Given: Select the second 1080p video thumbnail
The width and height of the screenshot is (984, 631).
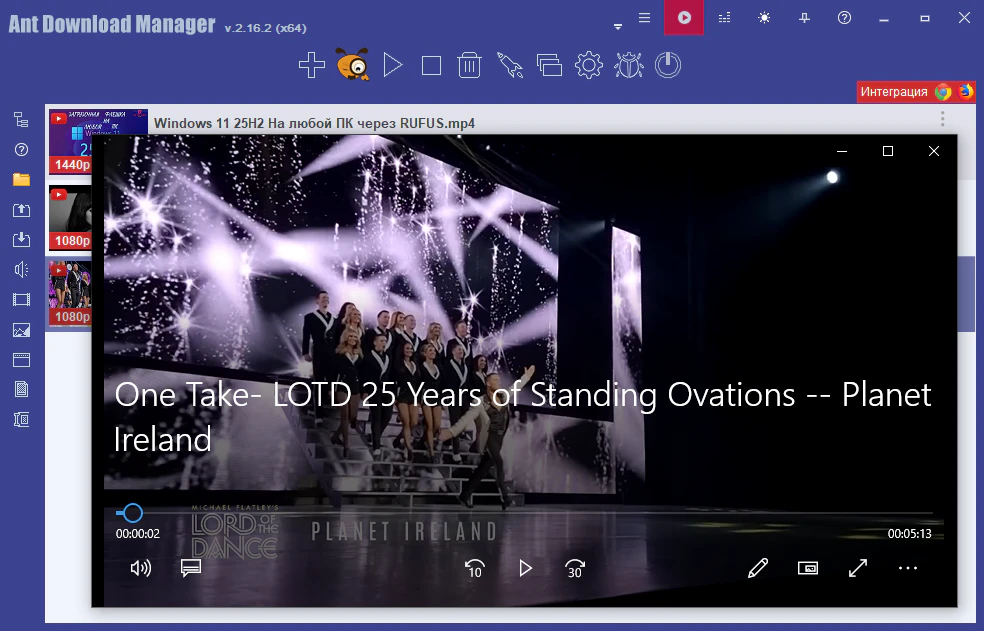Looking at the screenshot, I should (70, 217).
